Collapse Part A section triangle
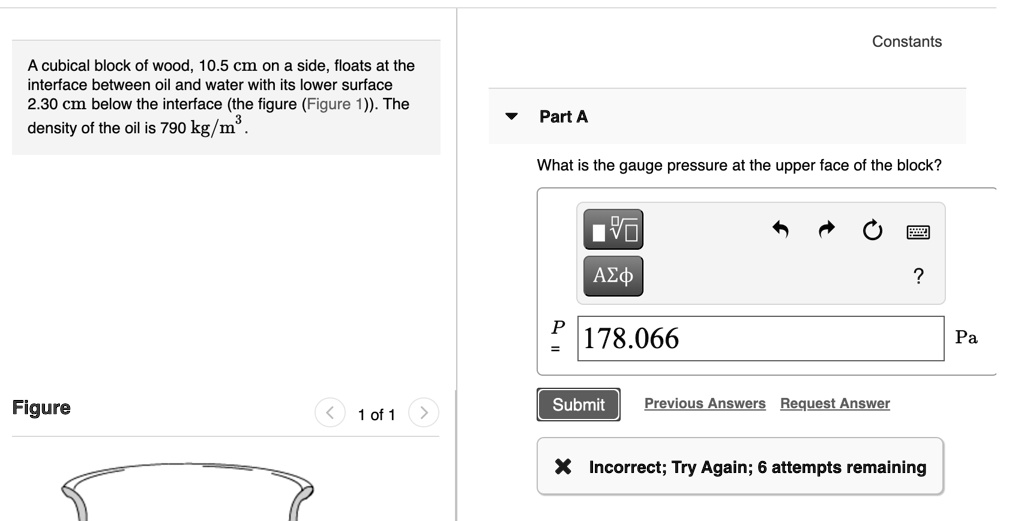1024x521 pixels. click(x=512, y=117)
